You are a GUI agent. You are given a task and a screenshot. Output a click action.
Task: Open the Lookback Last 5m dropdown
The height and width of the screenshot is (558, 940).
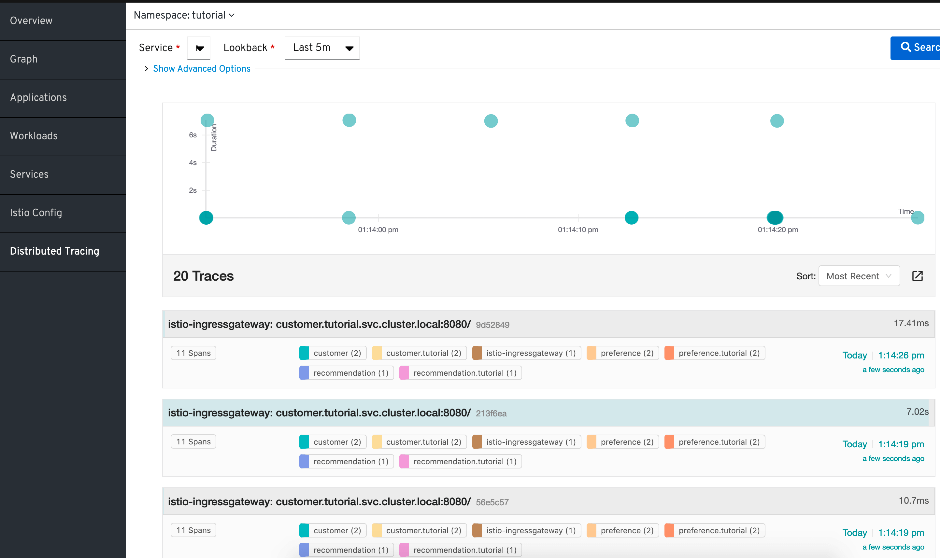[x=322, y=48]
